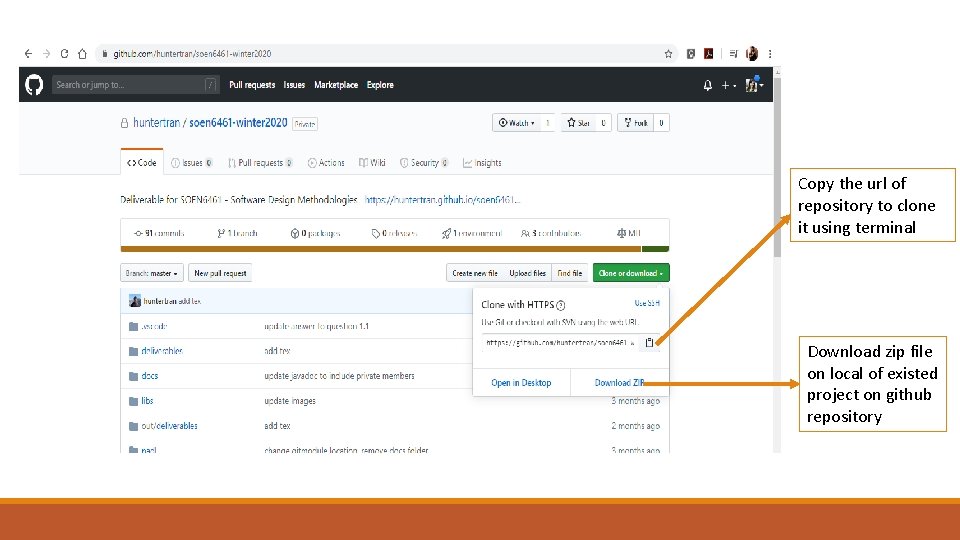The height and width of the screenshot is (540, 960).
Task: Open the Clone with HTTPS help icon
Action: point(560,305)
